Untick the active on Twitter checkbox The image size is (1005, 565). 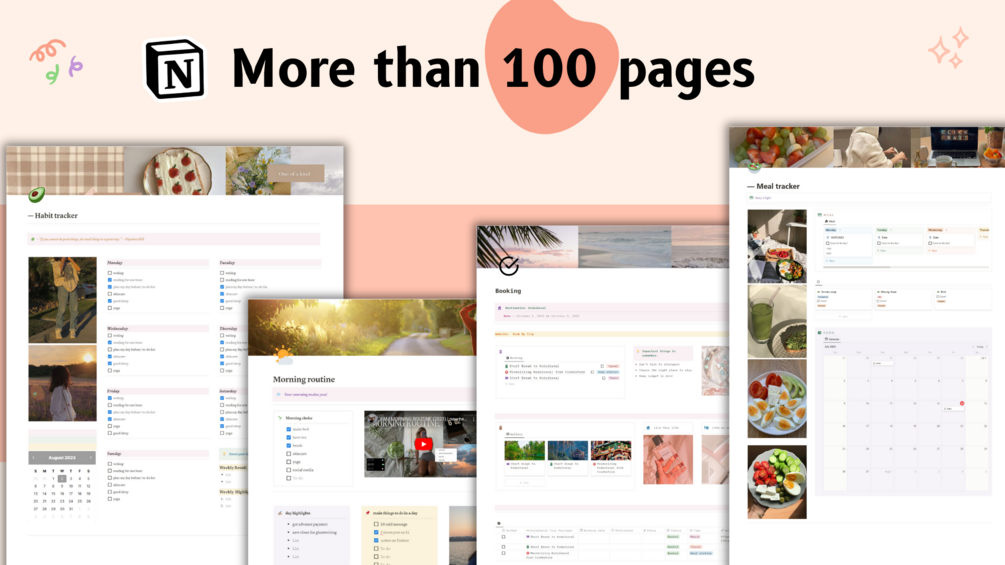point(376,540)
